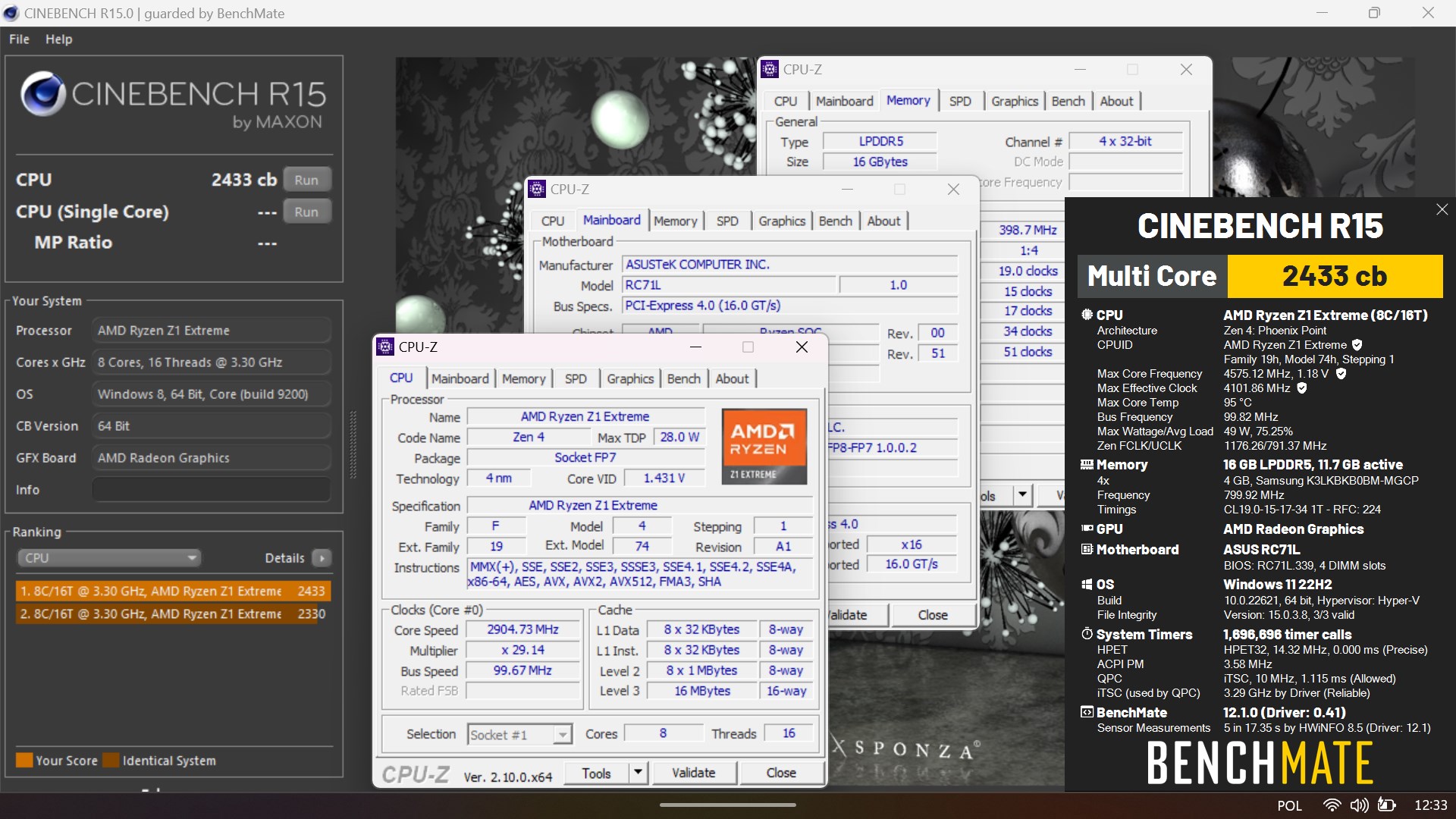Click Validate in front CPU-Z window
This screenshot has height=819, width=1456.
pos(693,772)
